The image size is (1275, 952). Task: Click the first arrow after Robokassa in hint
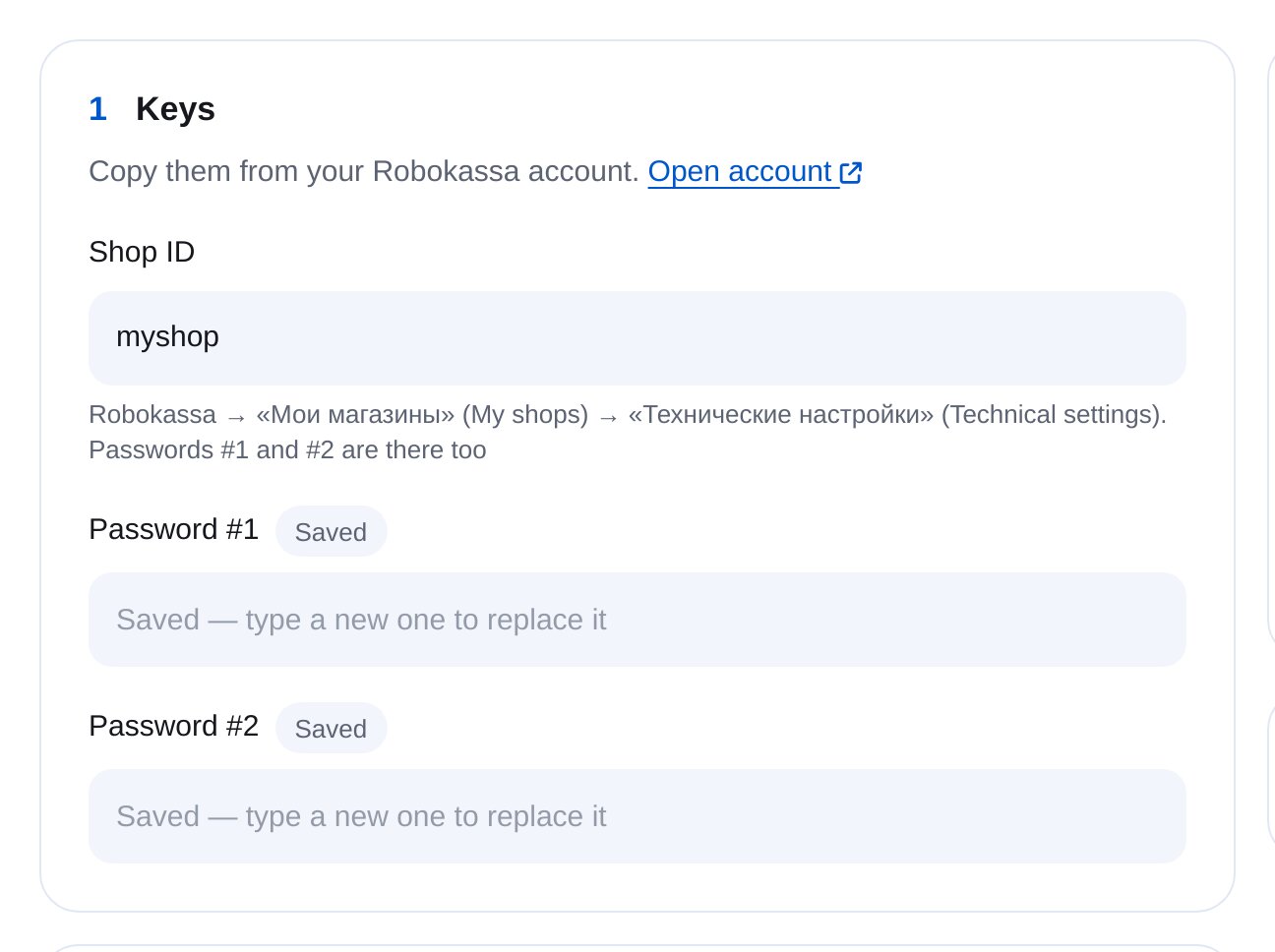click(x=236, y=417)
